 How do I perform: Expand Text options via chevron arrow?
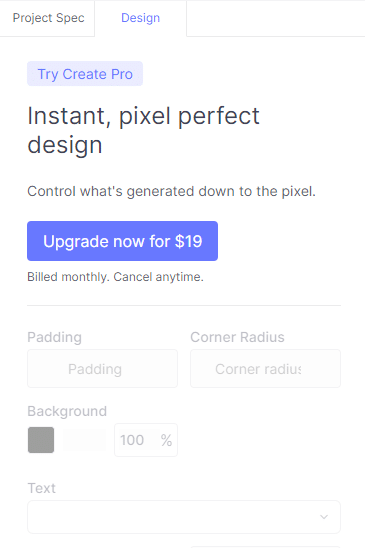click(324, 517)
